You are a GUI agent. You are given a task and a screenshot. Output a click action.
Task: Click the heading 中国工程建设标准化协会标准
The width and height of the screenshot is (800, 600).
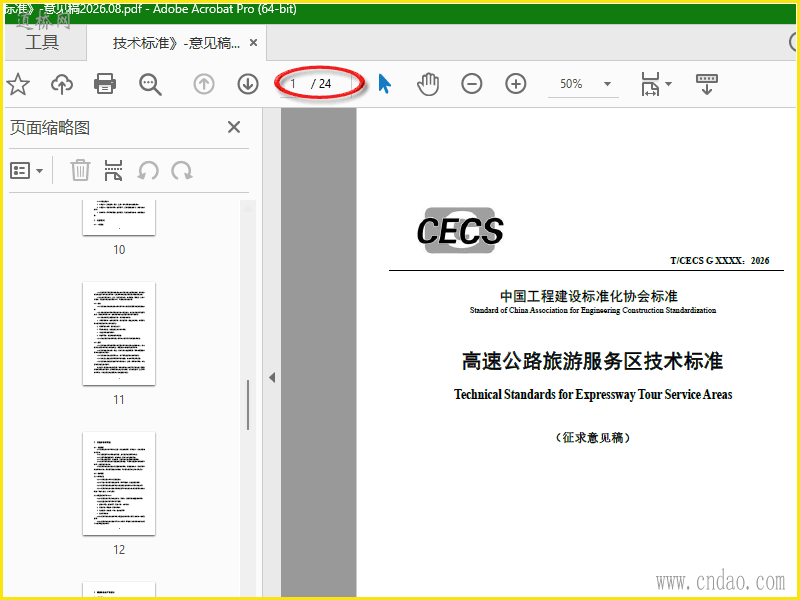(589, 296)
